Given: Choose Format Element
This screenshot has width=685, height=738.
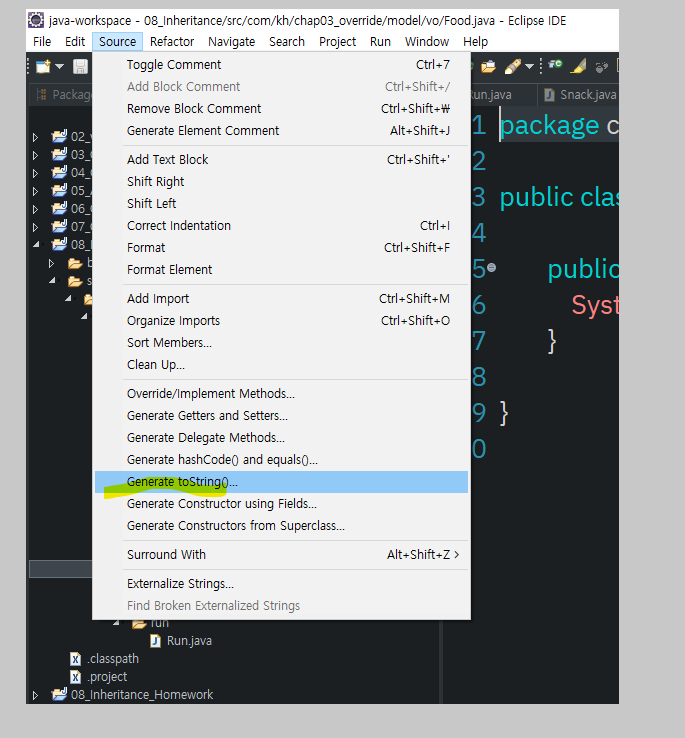Looking at the screenshot, I should tap(281, 270).
